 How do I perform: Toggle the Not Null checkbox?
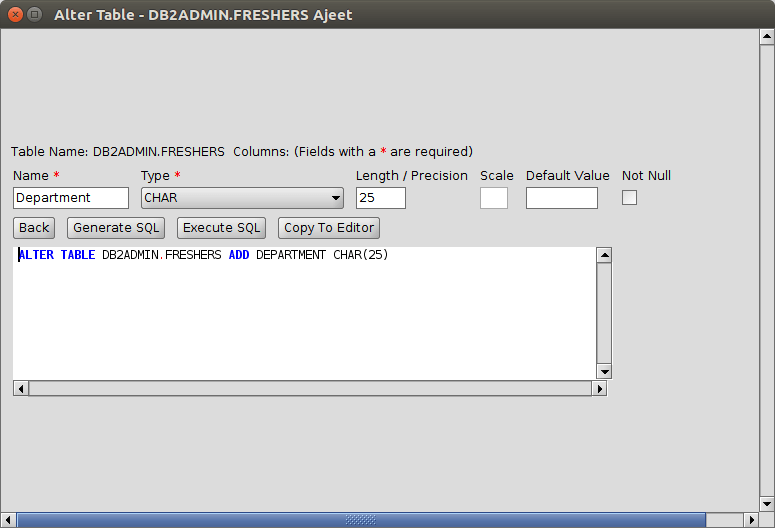tap(629, 198)
